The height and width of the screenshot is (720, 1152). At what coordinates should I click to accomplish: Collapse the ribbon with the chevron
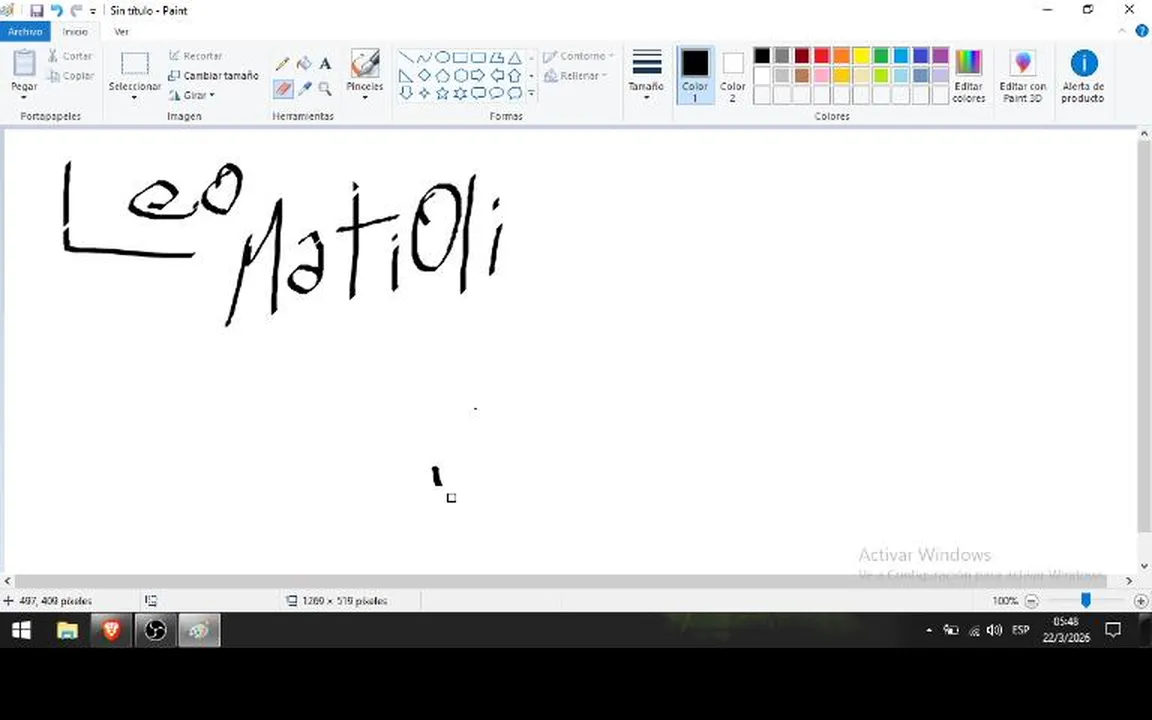(1122, 31)
